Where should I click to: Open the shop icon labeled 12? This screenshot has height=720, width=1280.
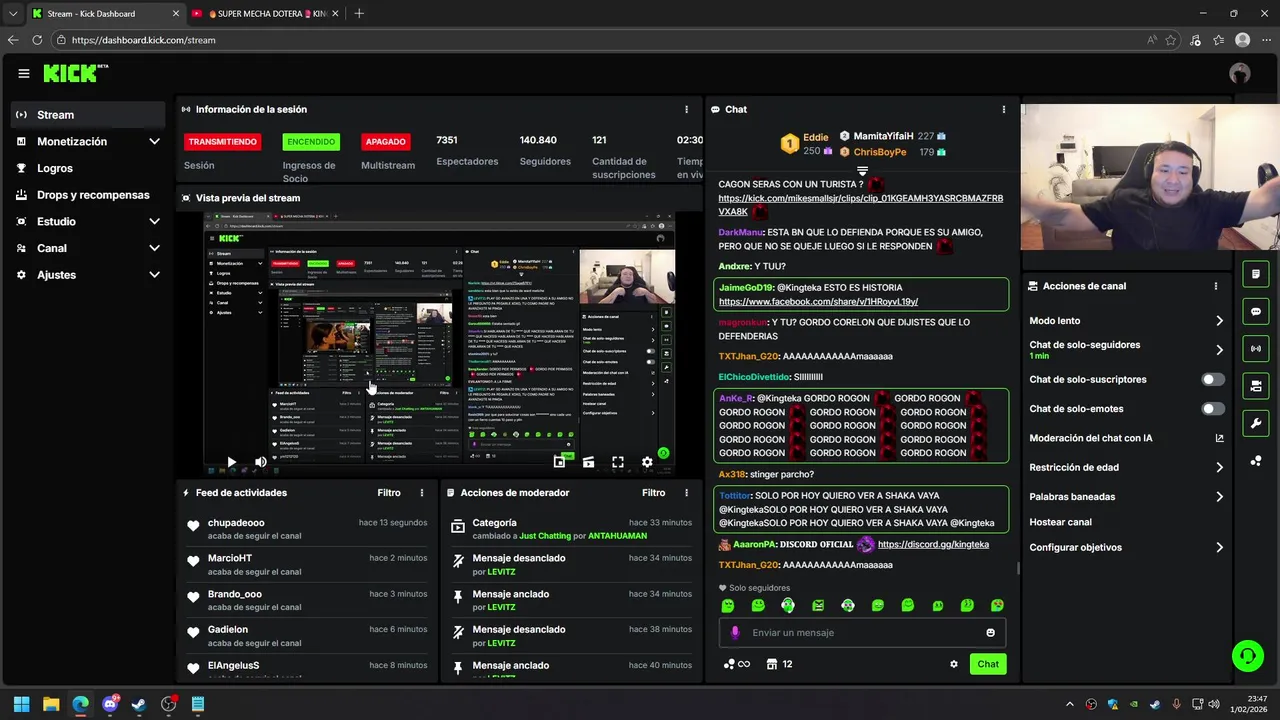tap(779, 664)
